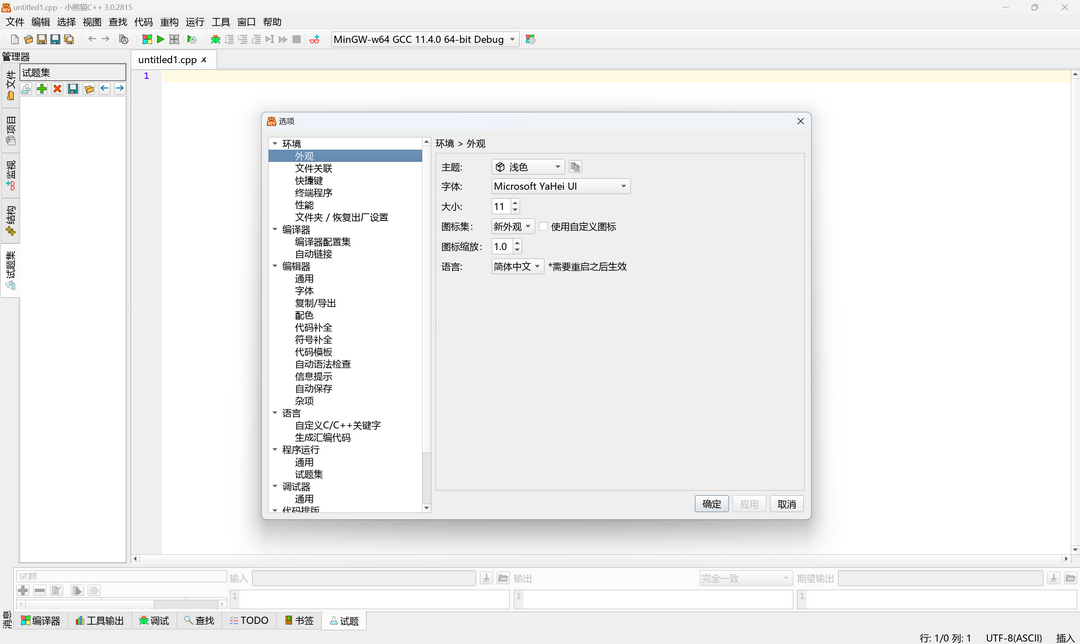This screenshot has height=644, width=1080.
Task: Increase 图标缩放 with the up stepper arrow
Action: click(517, 243)
